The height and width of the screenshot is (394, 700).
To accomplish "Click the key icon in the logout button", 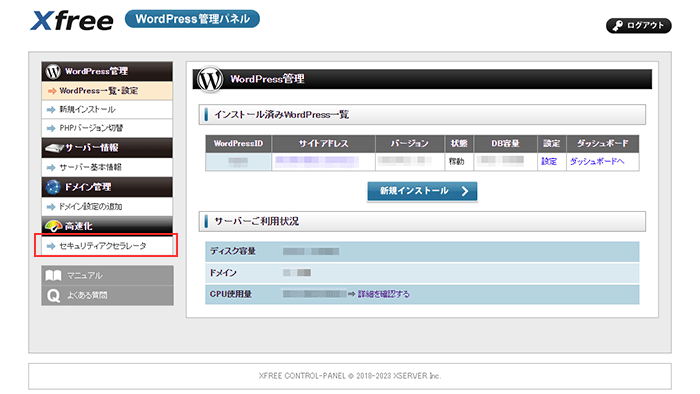I will [x=617, y=26].
